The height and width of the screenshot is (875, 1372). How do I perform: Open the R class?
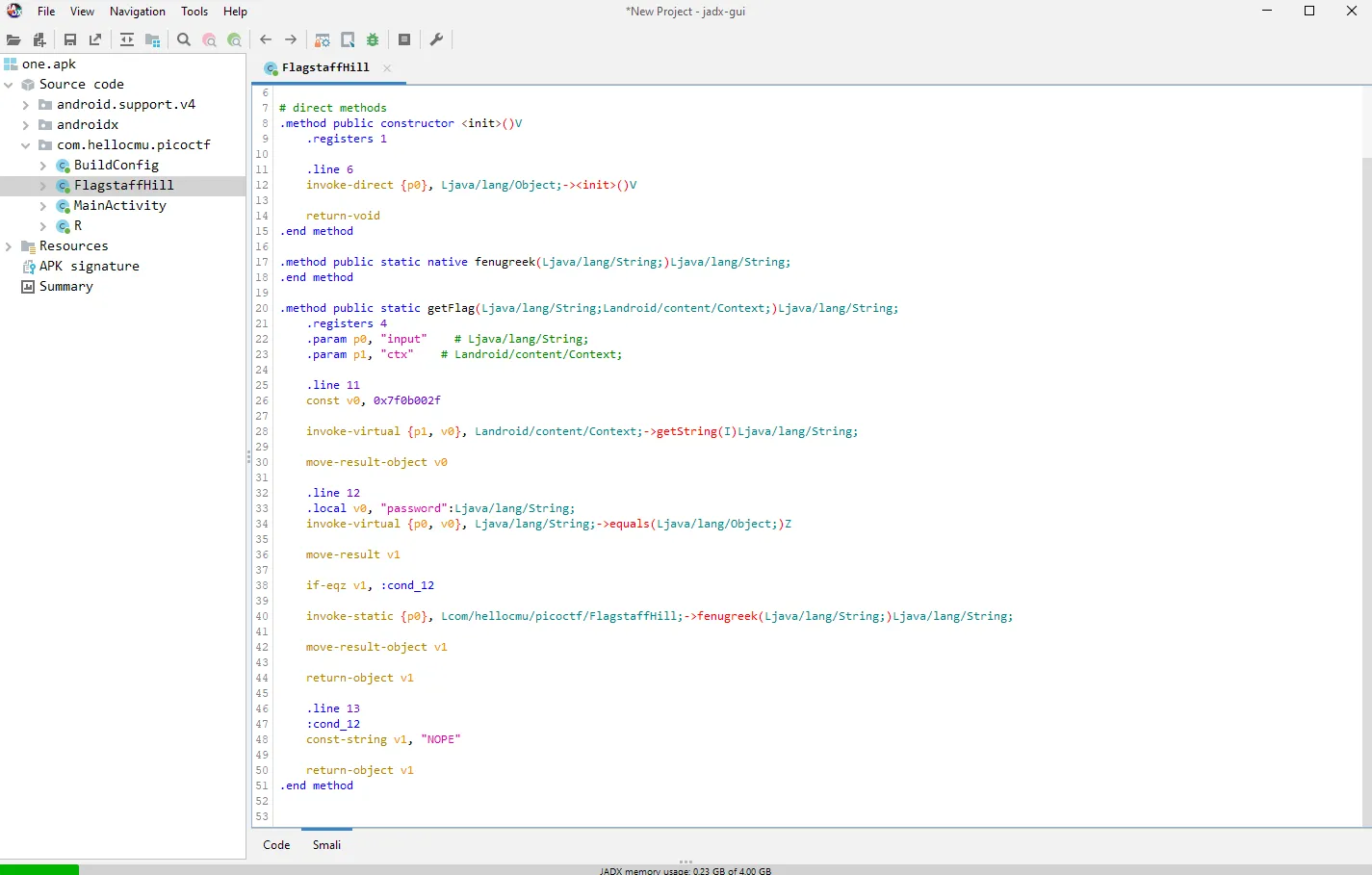(78, 226)
